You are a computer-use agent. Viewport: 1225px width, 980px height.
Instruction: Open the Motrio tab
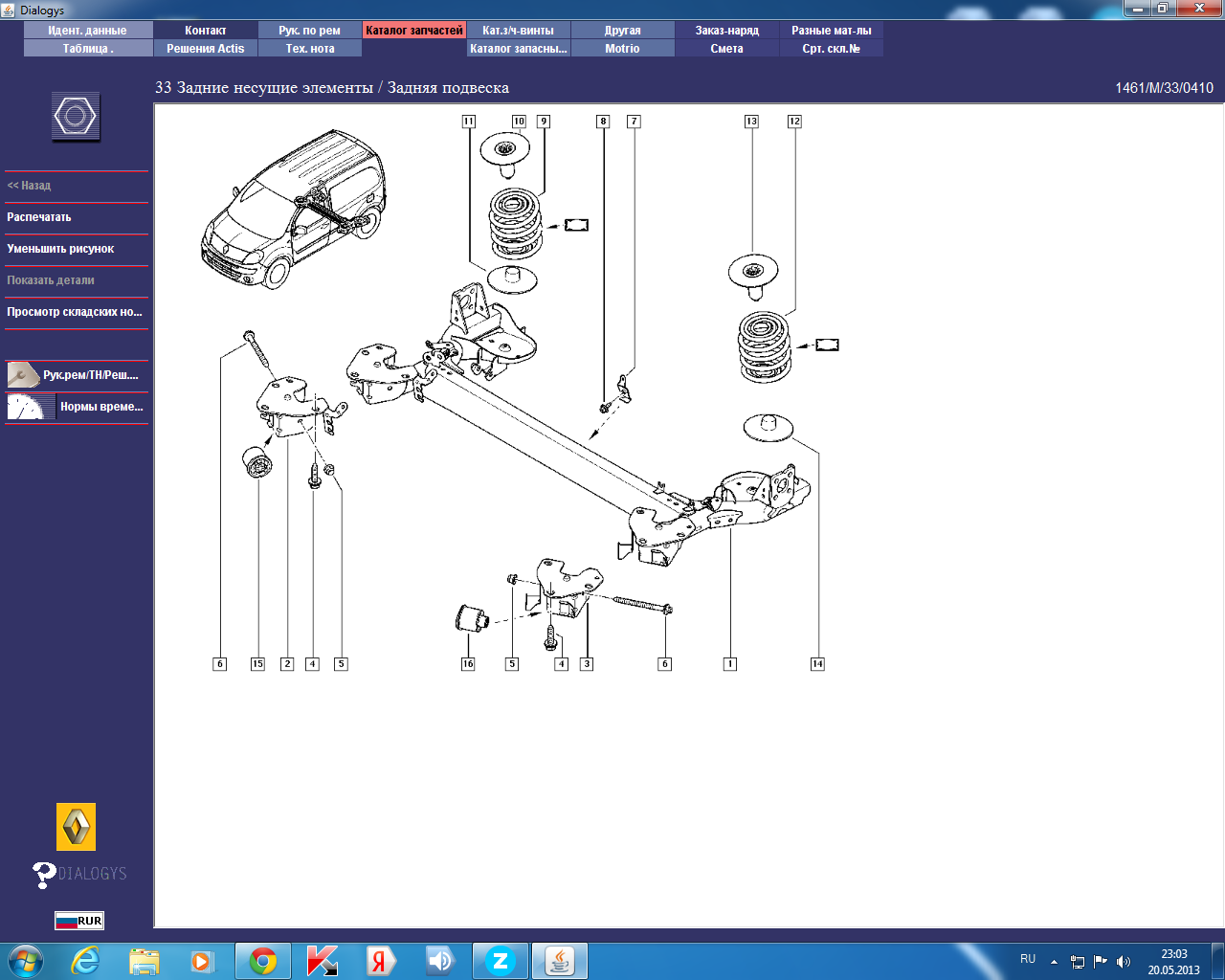623,49
